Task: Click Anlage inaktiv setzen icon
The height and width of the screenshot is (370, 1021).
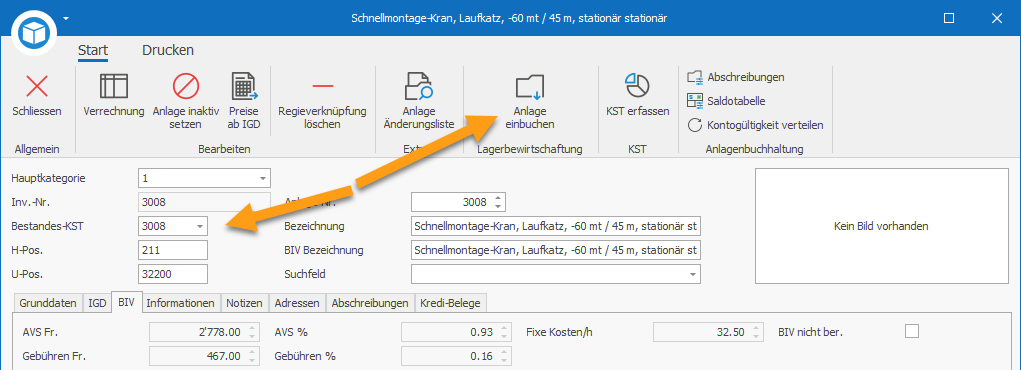Action: [x=186, y=86]
